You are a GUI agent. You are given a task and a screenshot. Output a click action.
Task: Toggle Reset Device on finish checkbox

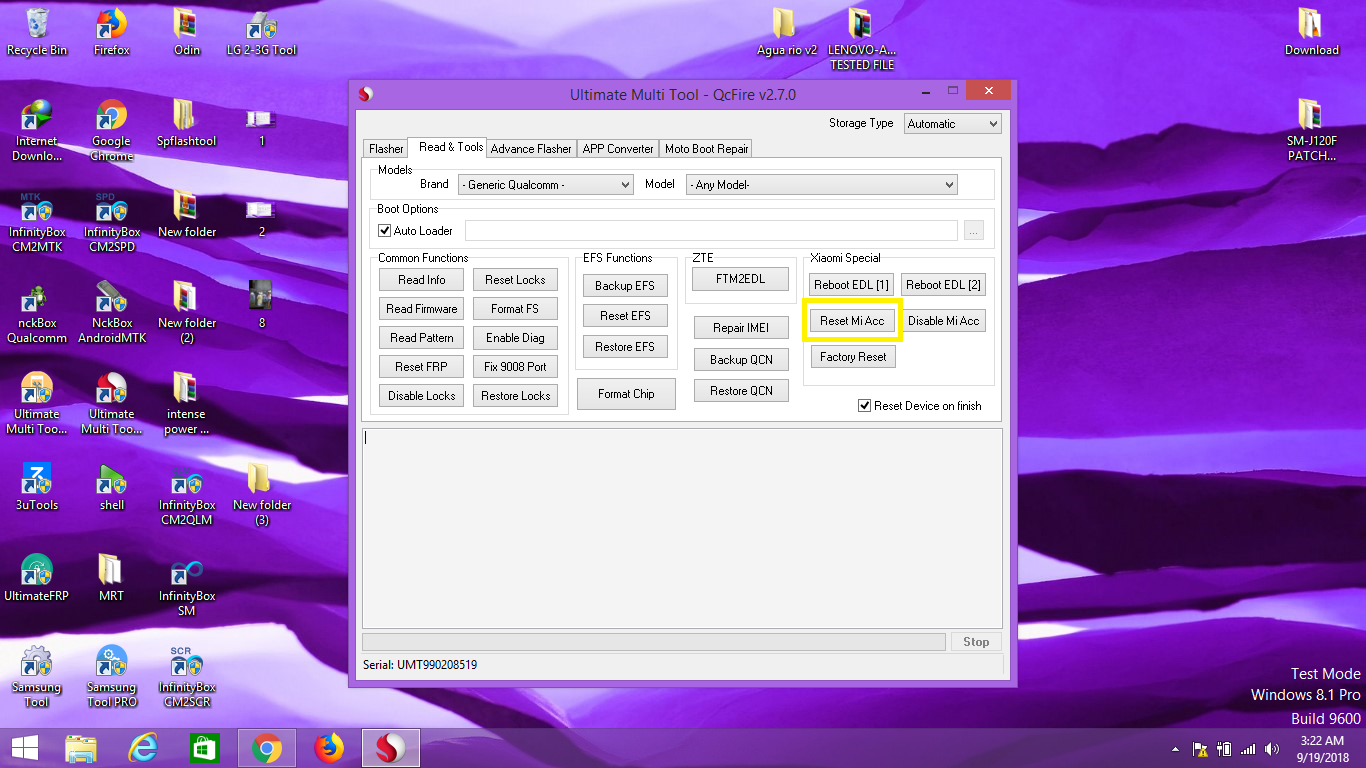[865, 406]
